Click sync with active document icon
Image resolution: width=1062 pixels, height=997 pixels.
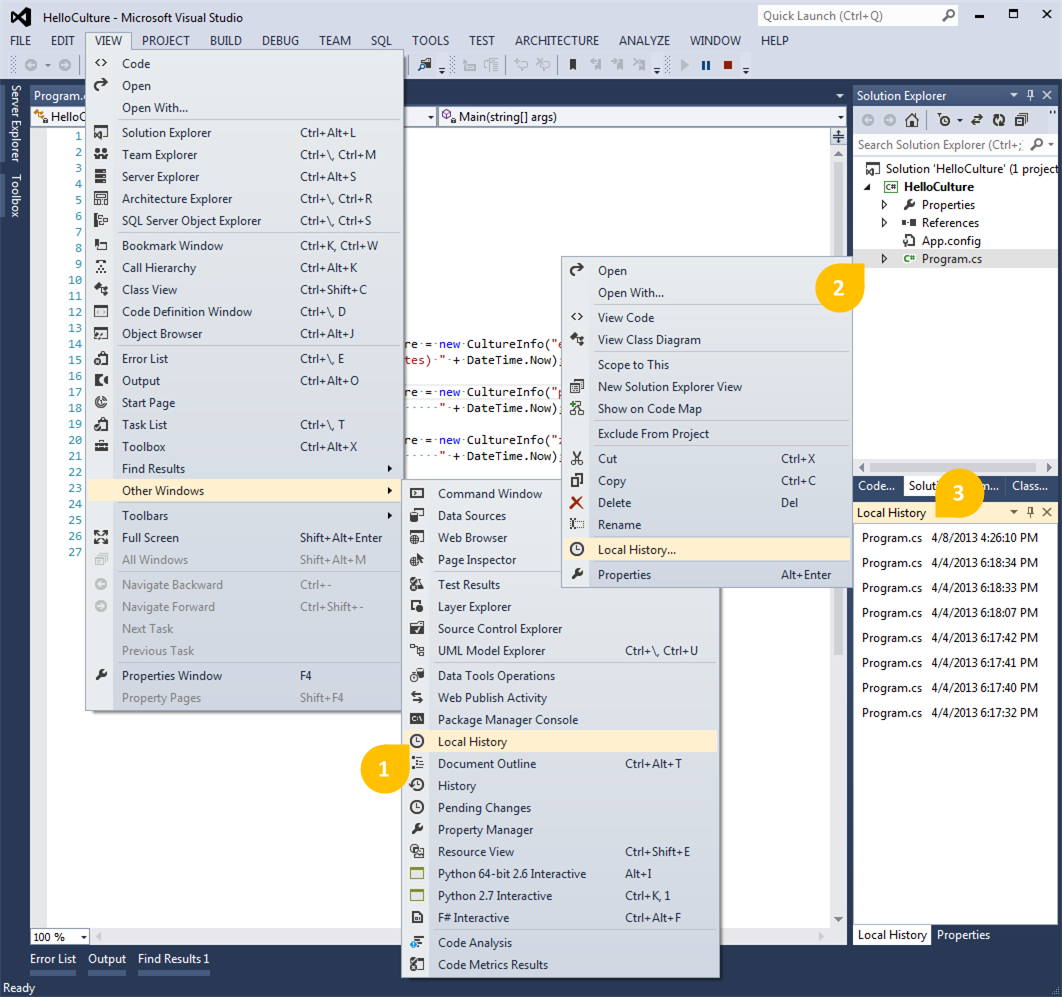pos(977,121)
